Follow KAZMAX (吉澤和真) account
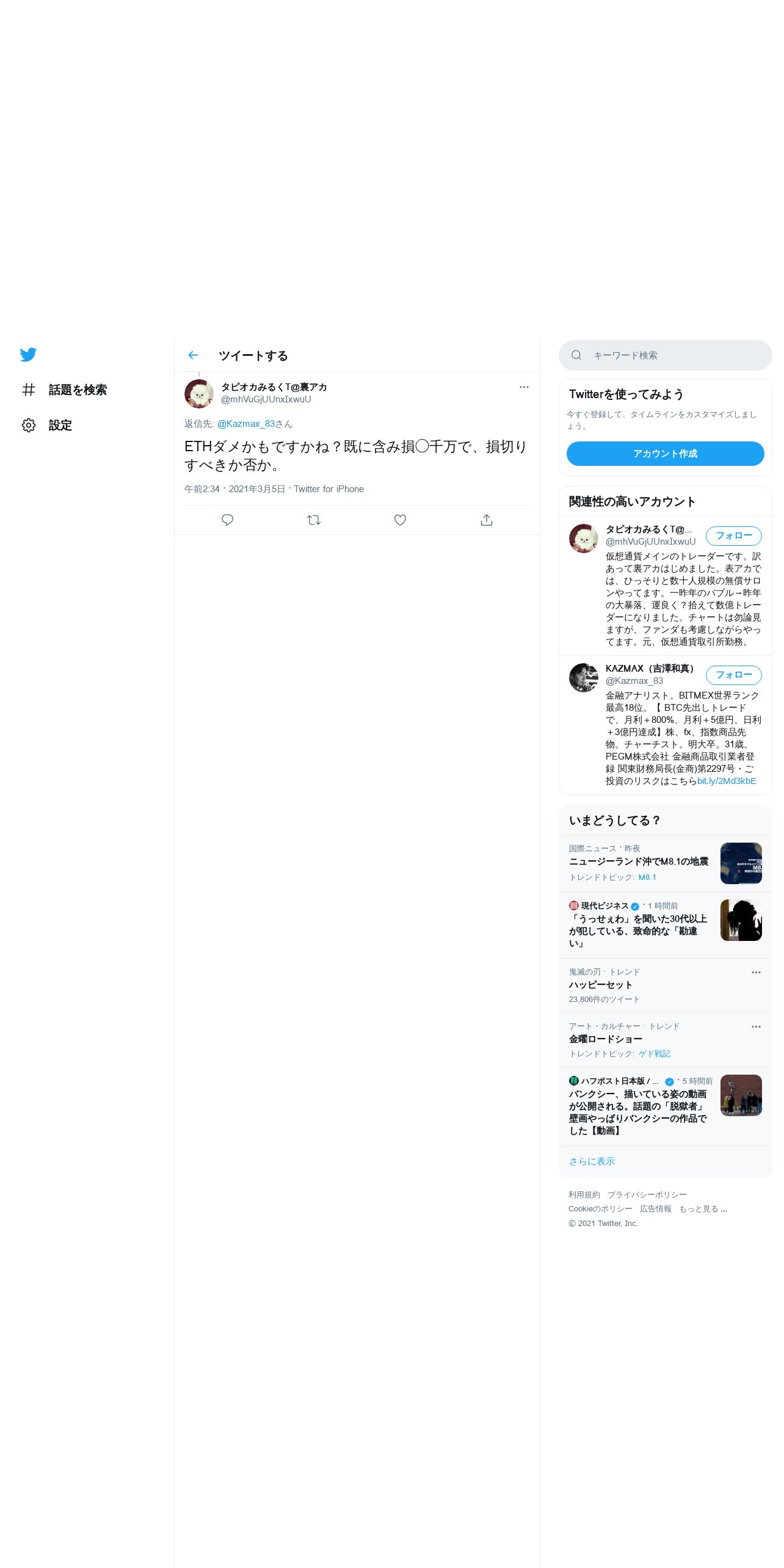Screen dimensions: 784x1568 click(x=734, y=675)
